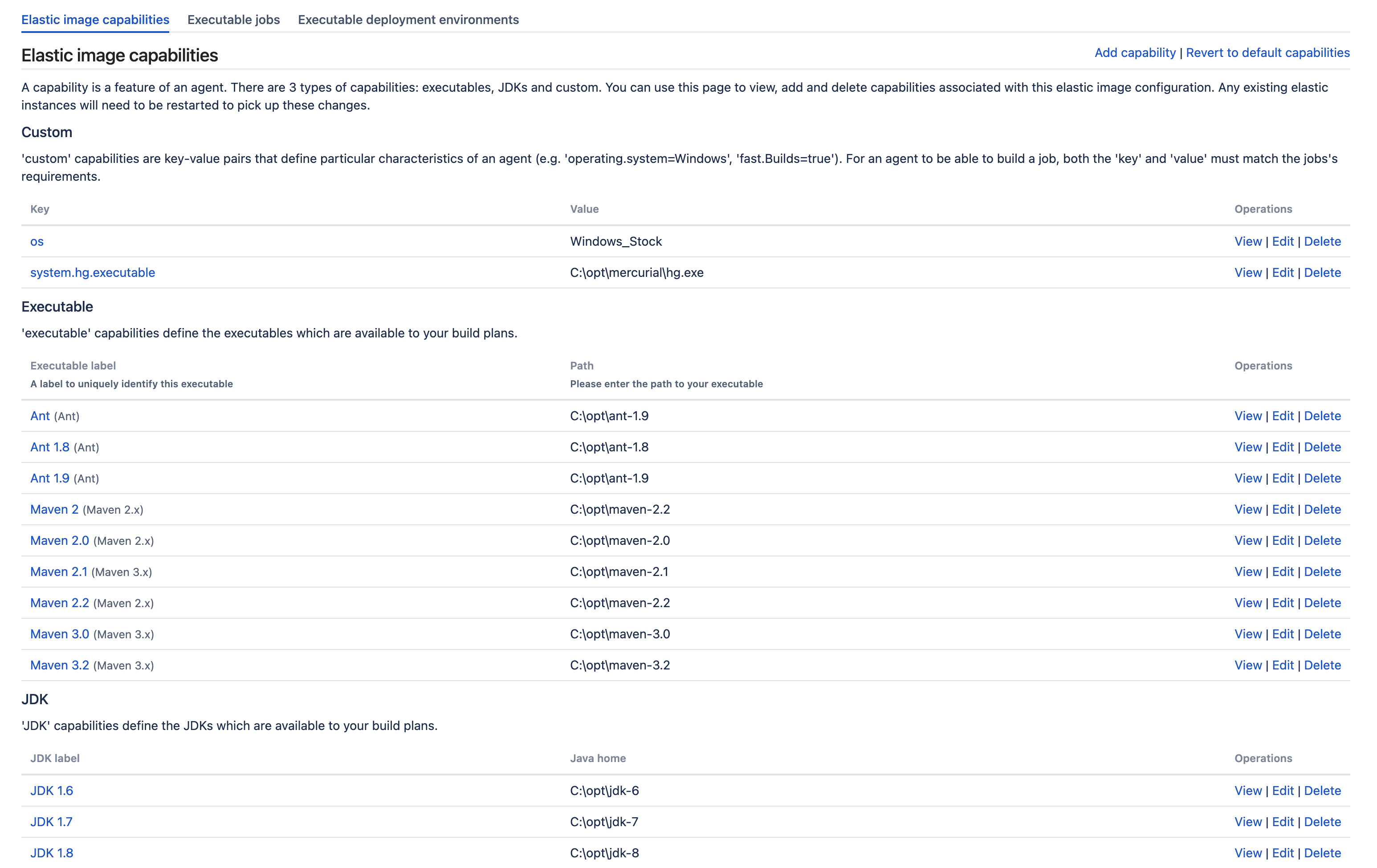
Task: Open the JDK 1.6 label link
Action: click(x=52, y=790)
